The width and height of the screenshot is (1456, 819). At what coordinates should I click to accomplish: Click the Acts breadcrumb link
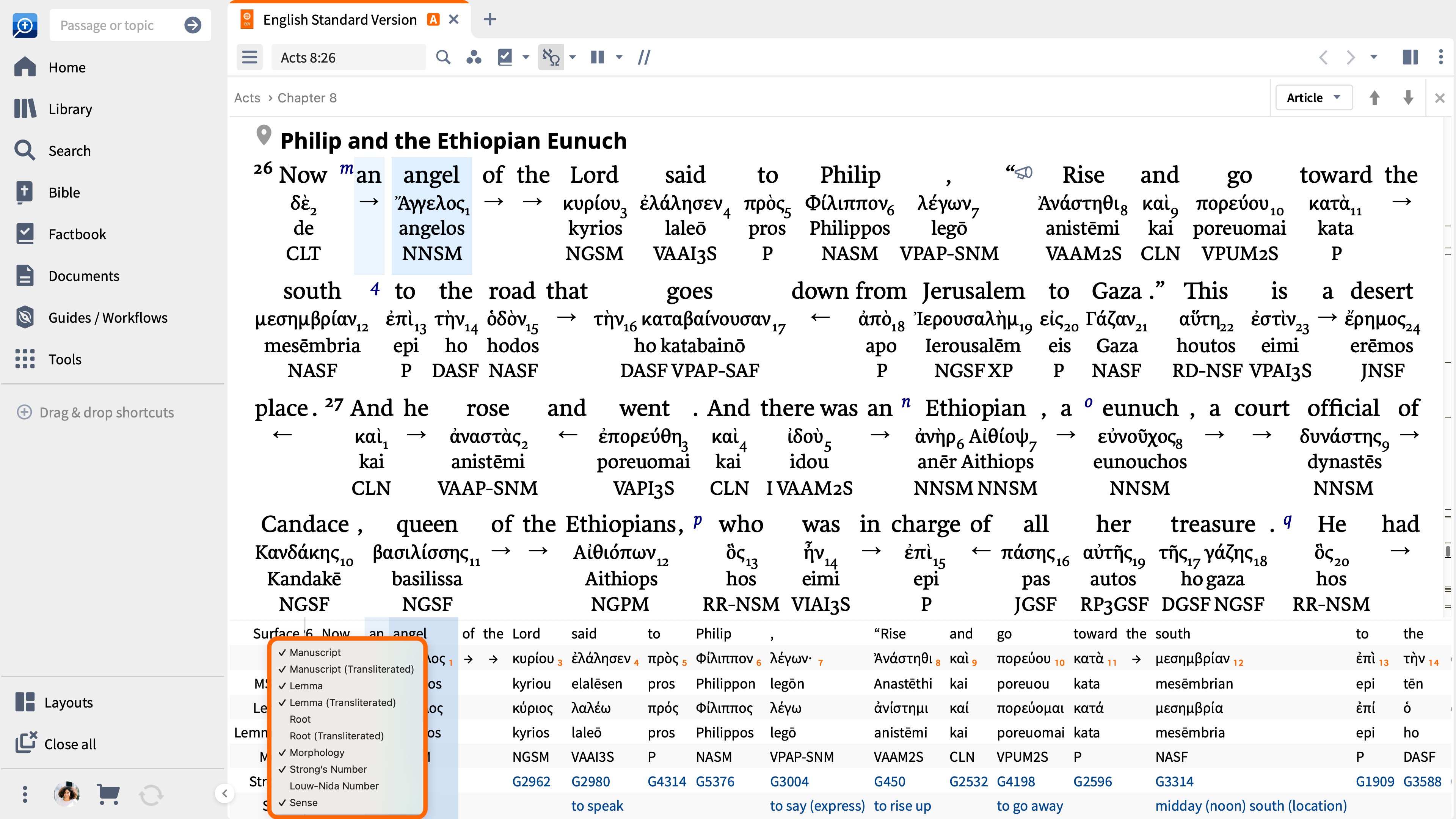(247, 98)
